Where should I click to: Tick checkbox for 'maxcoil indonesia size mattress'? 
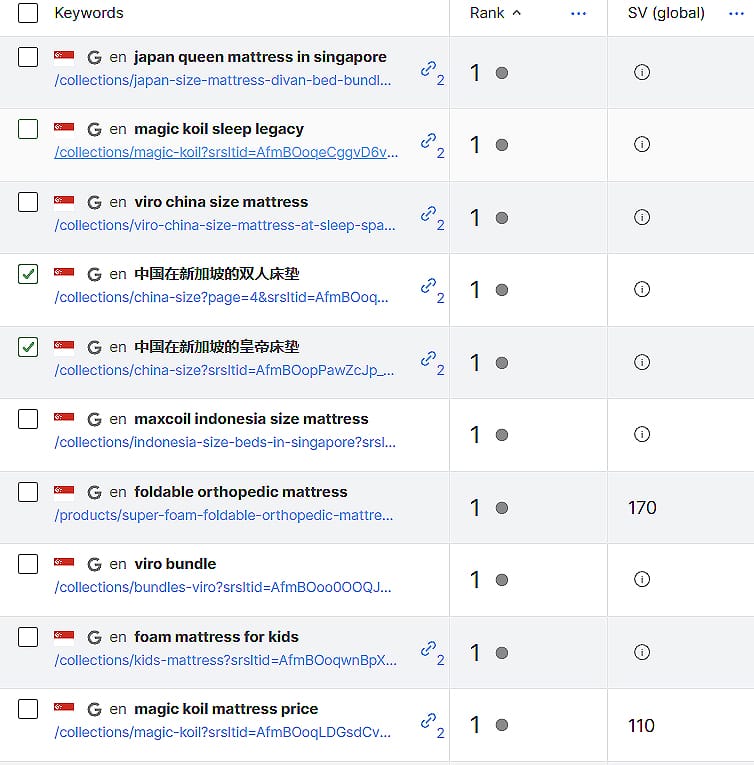[x=28, y=419]
